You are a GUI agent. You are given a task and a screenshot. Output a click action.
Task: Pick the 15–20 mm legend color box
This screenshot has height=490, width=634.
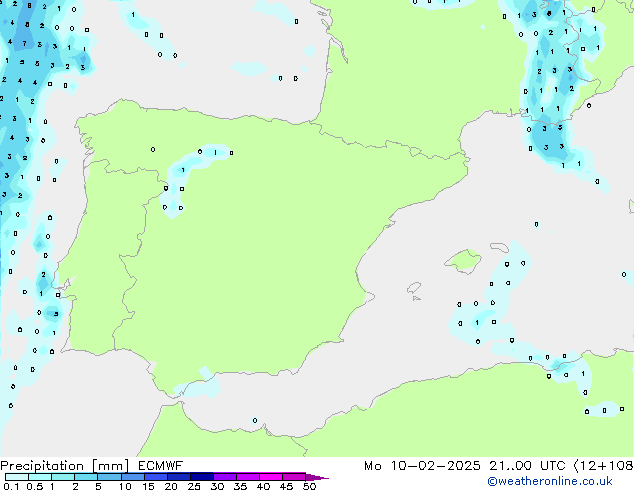pyautogui.click(x=155, y=477)
